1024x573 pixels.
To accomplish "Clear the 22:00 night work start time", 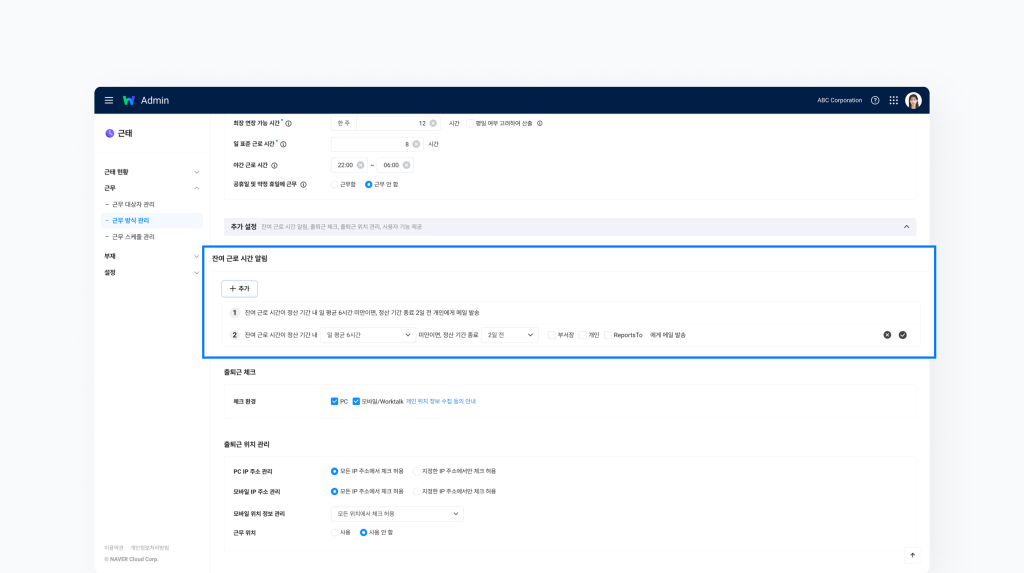I will [360, 165].
